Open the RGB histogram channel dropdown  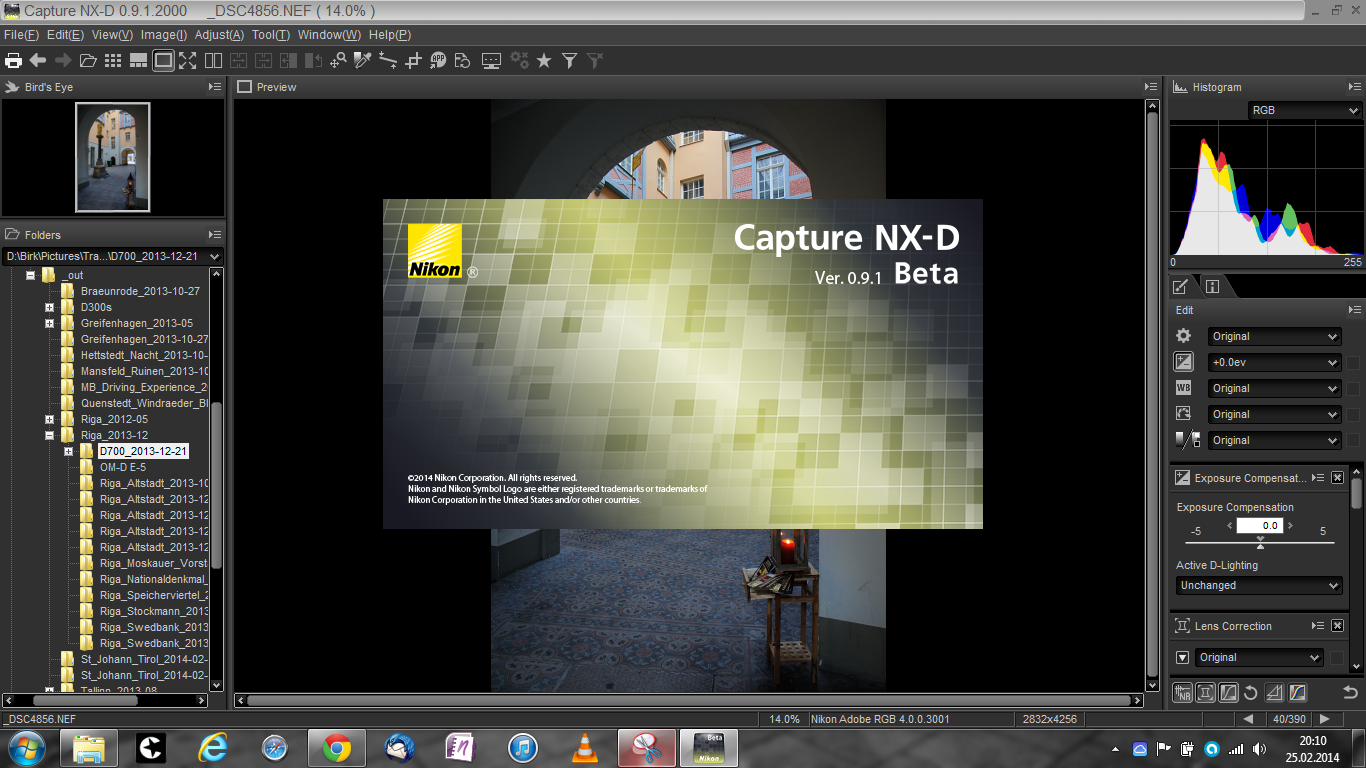[x=1305, y=111]
